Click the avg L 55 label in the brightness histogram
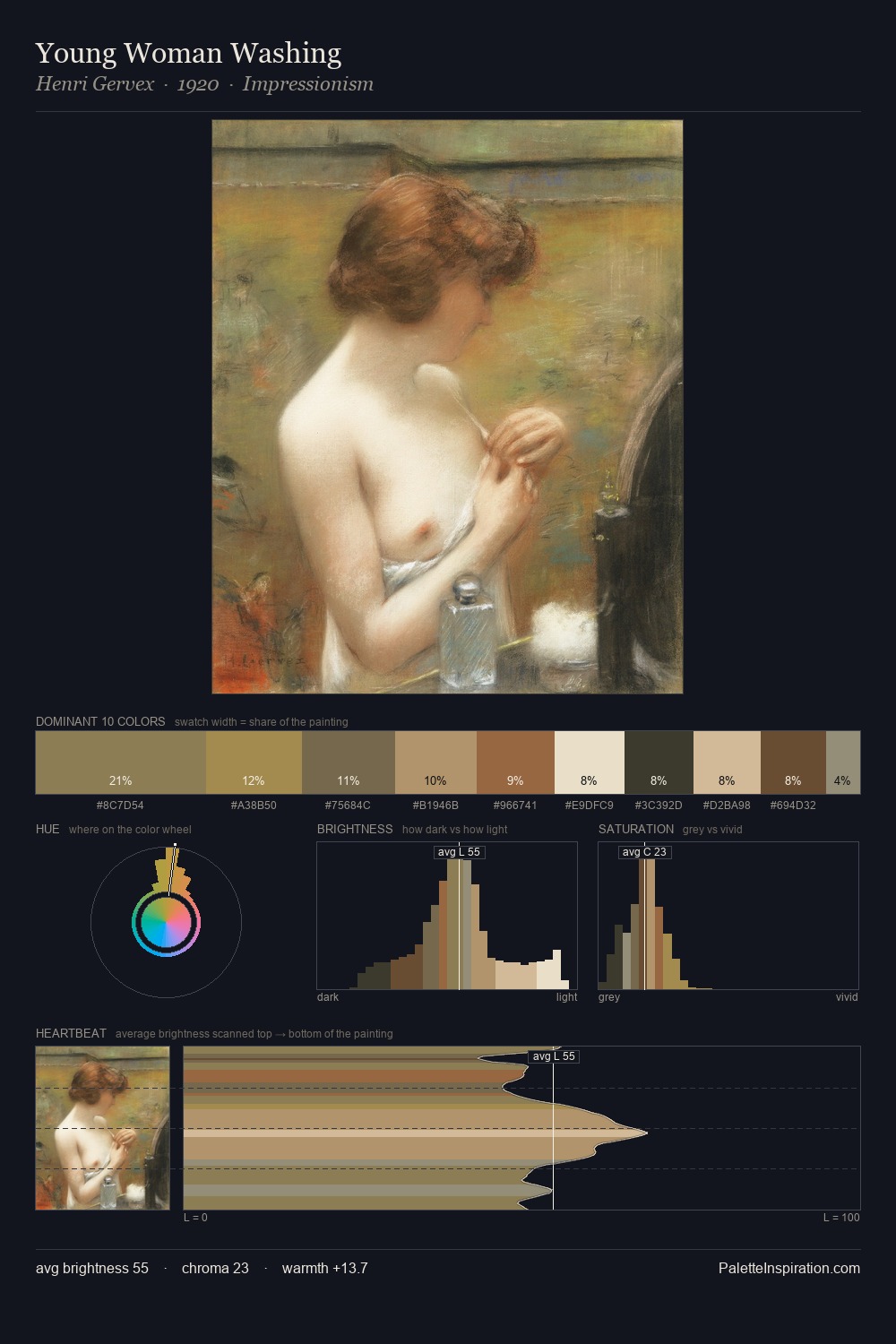The width and height of the screenshot is (896, 1344). click(x=459, y=852)
